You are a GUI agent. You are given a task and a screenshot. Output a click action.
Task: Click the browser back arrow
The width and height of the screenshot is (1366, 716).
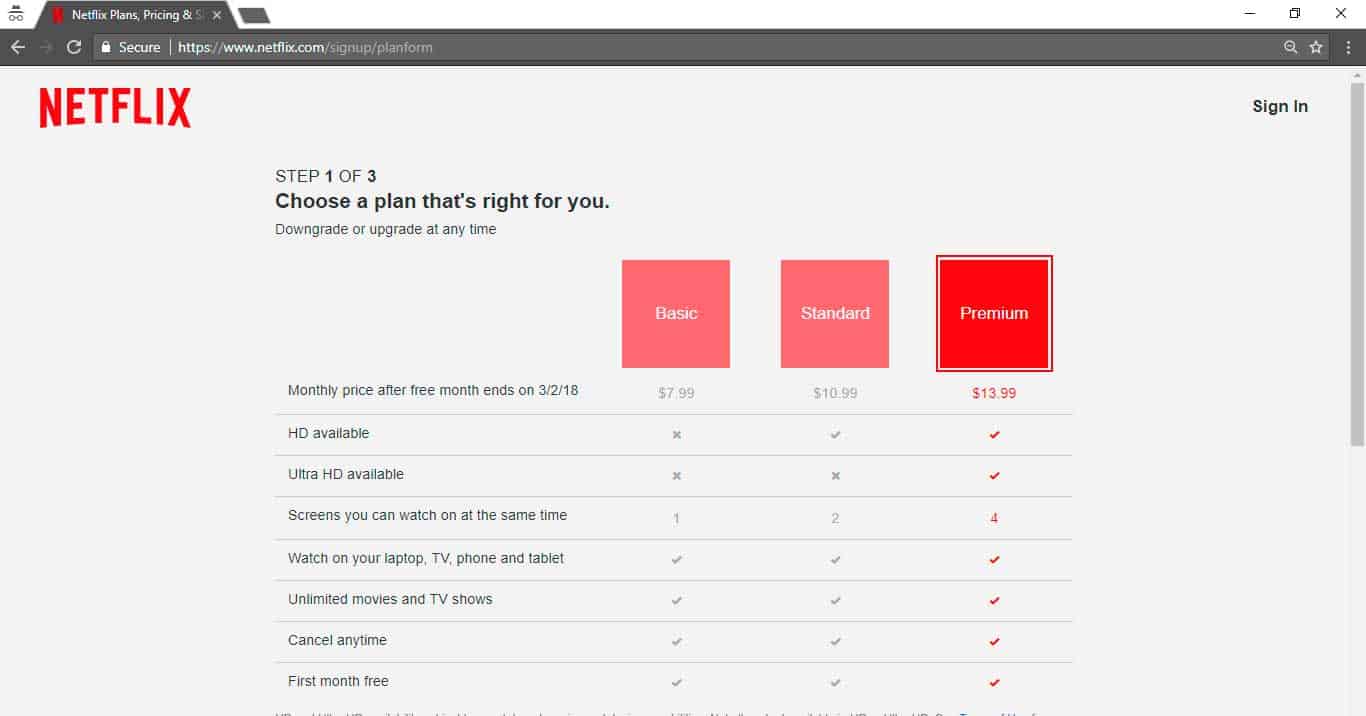coord(17,47)
